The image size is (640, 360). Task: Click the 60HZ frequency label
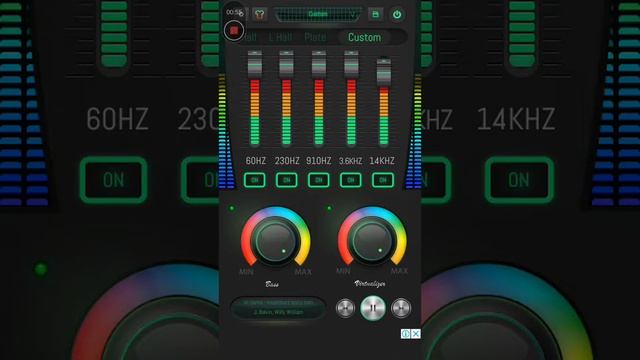(256, 161)
